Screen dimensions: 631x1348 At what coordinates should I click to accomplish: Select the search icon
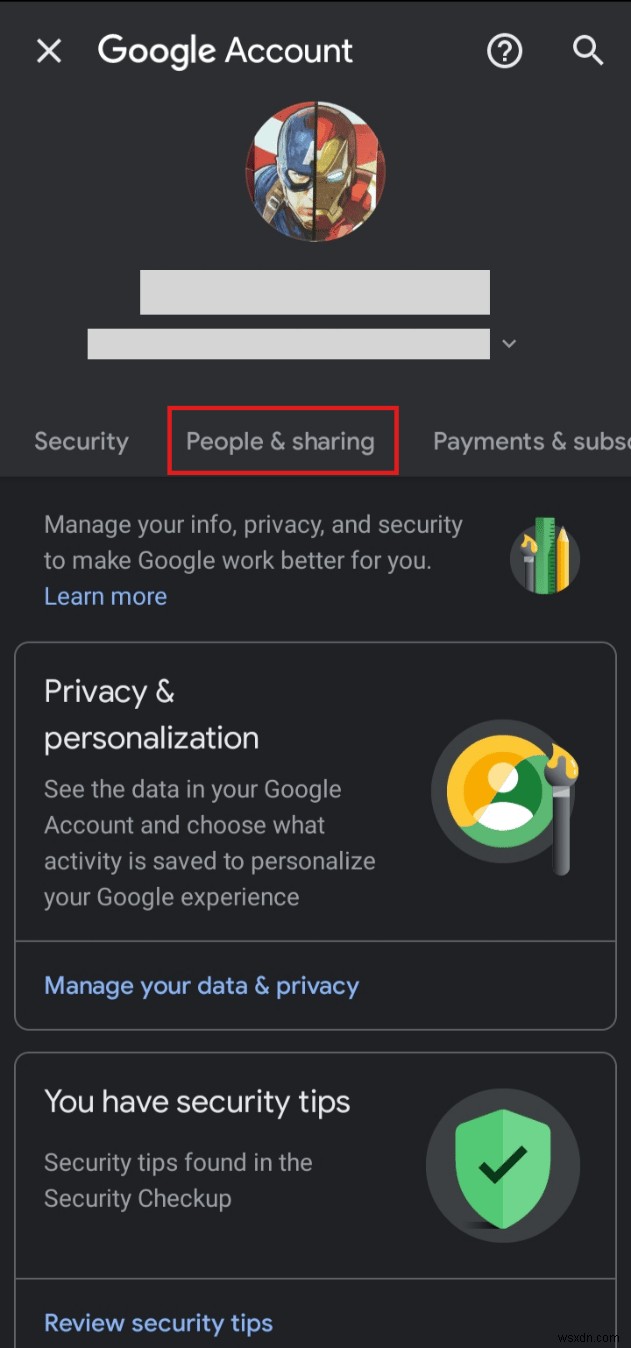point(588,51)
